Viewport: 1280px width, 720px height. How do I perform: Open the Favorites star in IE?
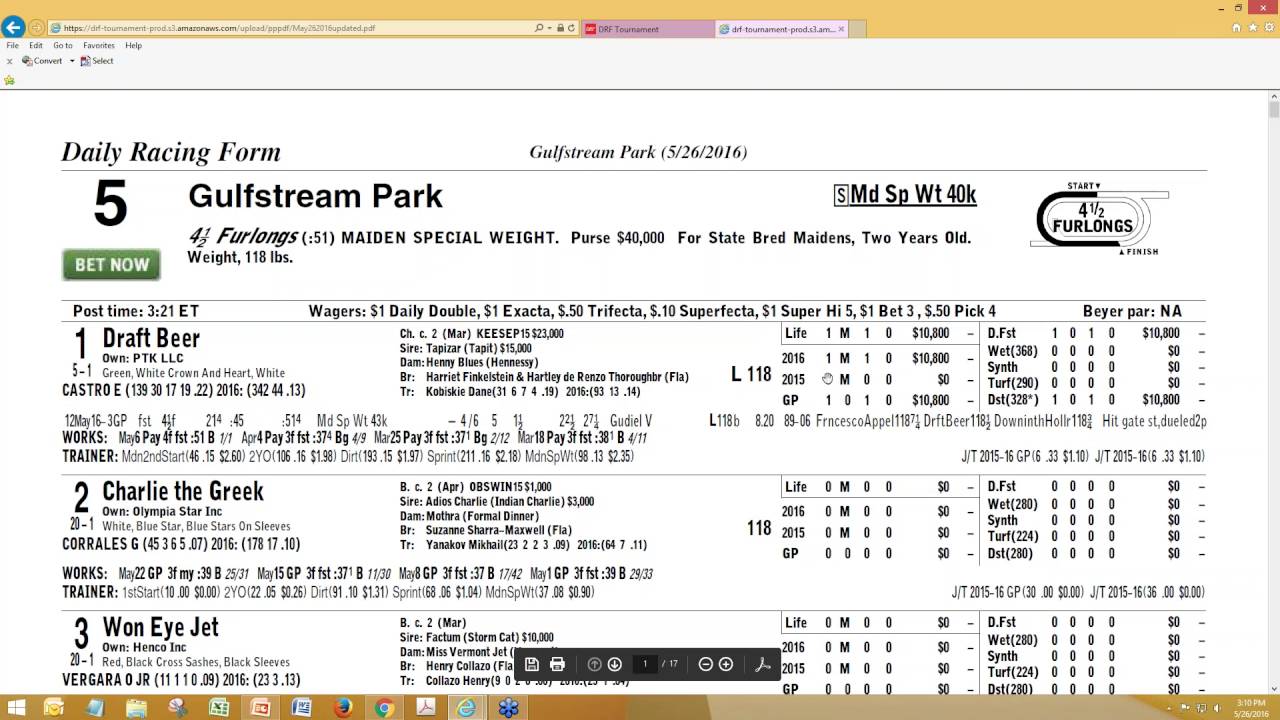1252,28
